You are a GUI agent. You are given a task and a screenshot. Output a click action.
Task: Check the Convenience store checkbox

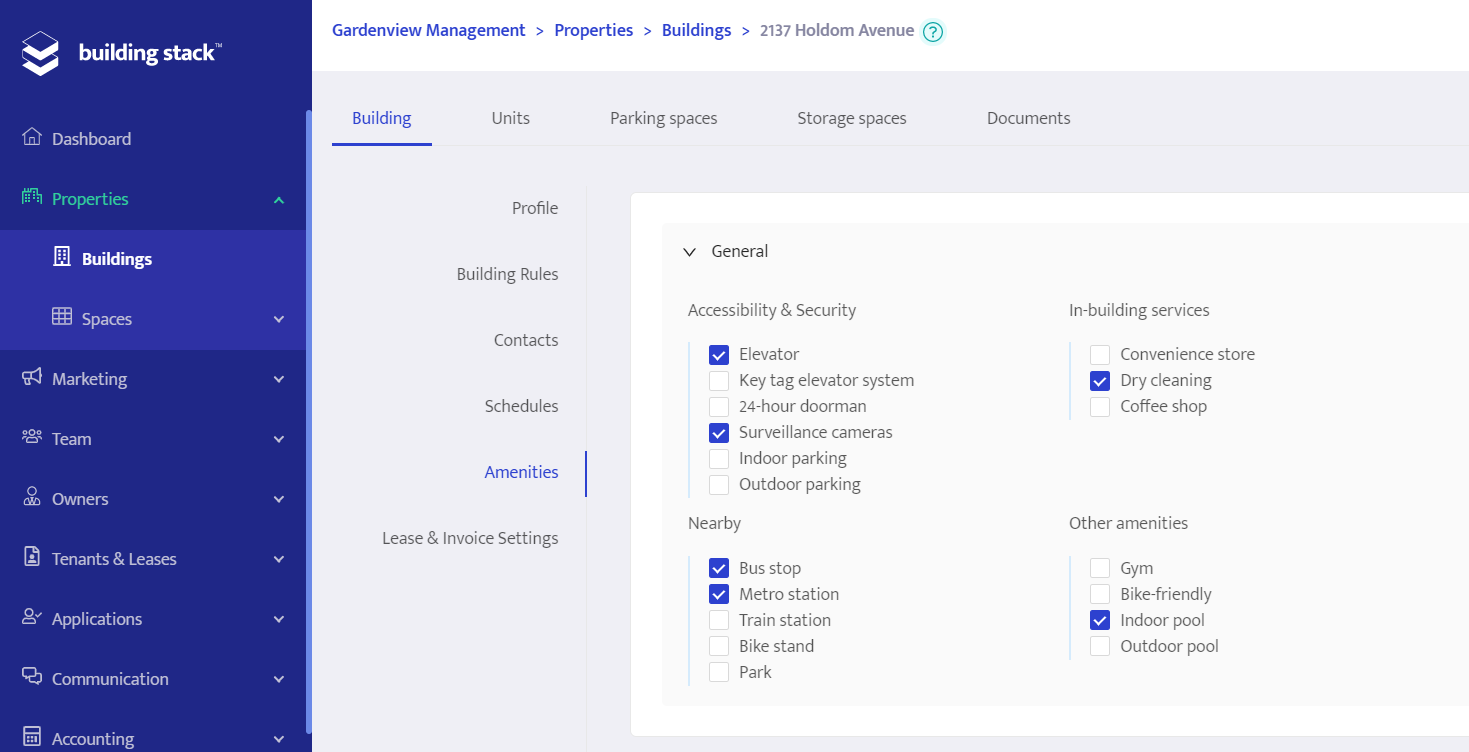click(1100, 355)
